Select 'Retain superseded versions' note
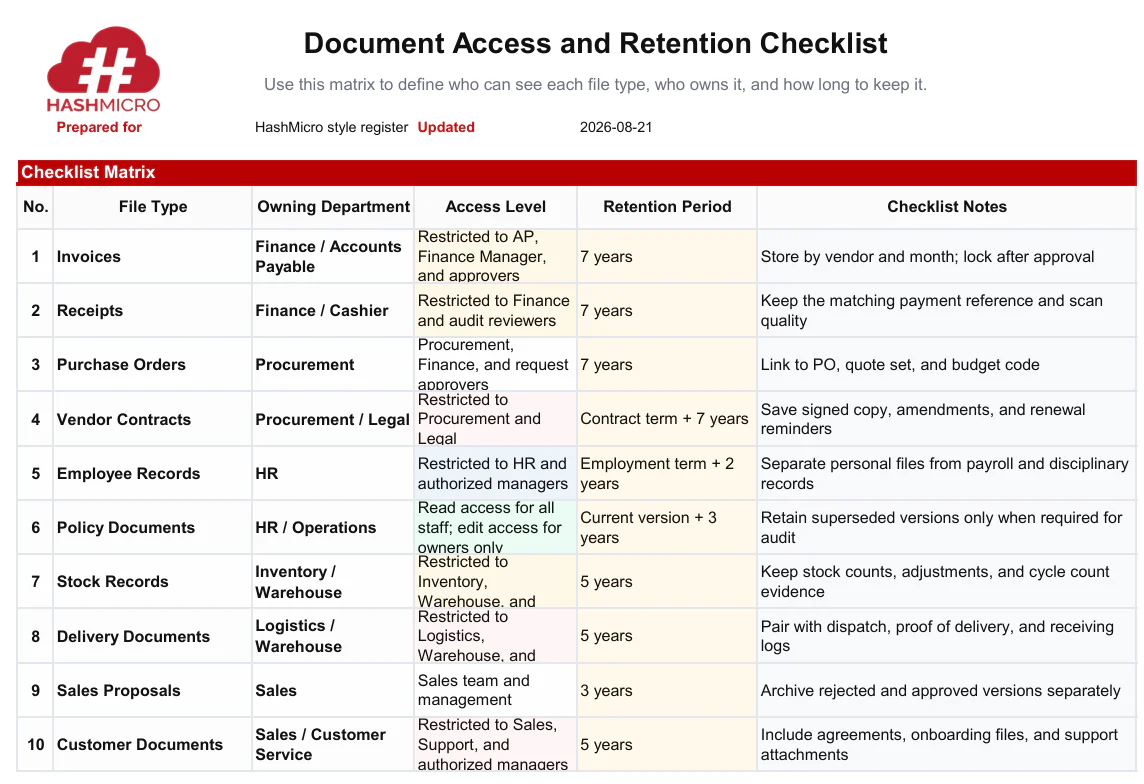The height and width of the screenshot is (784, 1144). tap(946, 527)
